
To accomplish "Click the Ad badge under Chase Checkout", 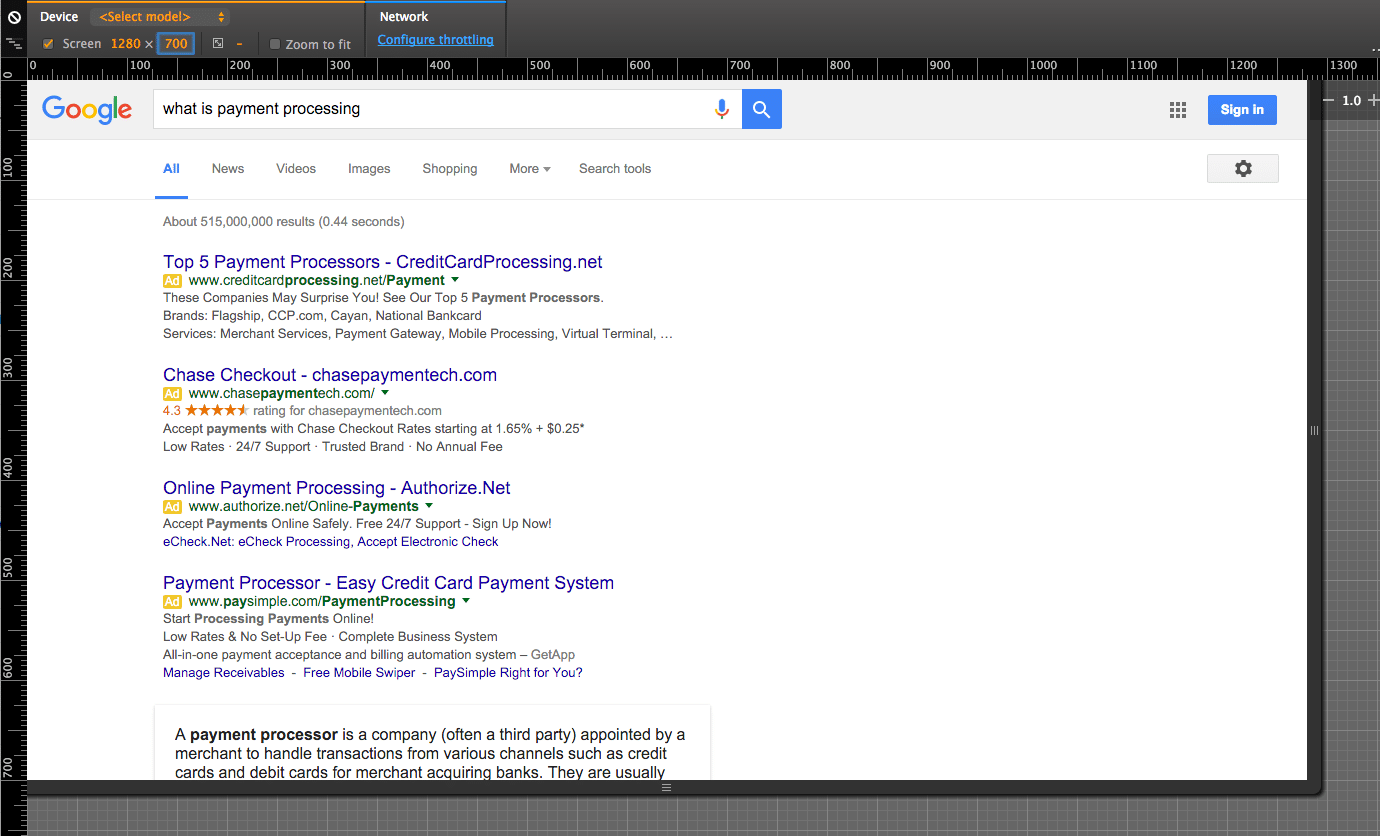I will coord(173,394).
